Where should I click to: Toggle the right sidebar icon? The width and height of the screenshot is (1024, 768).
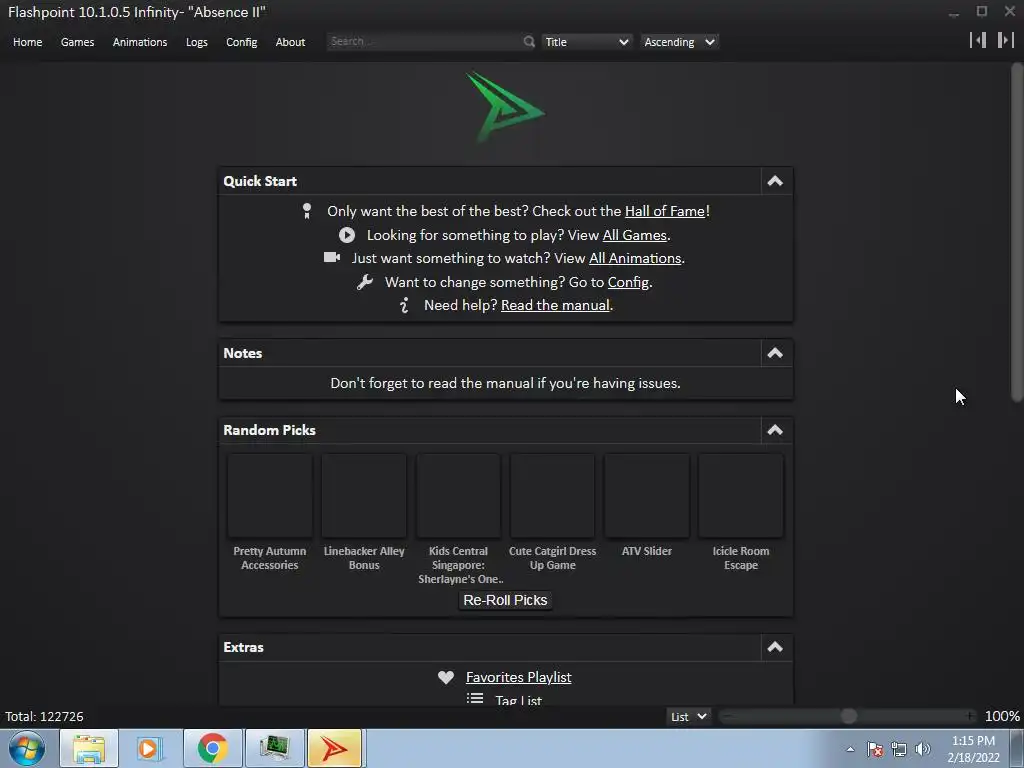pos(1006,40)
